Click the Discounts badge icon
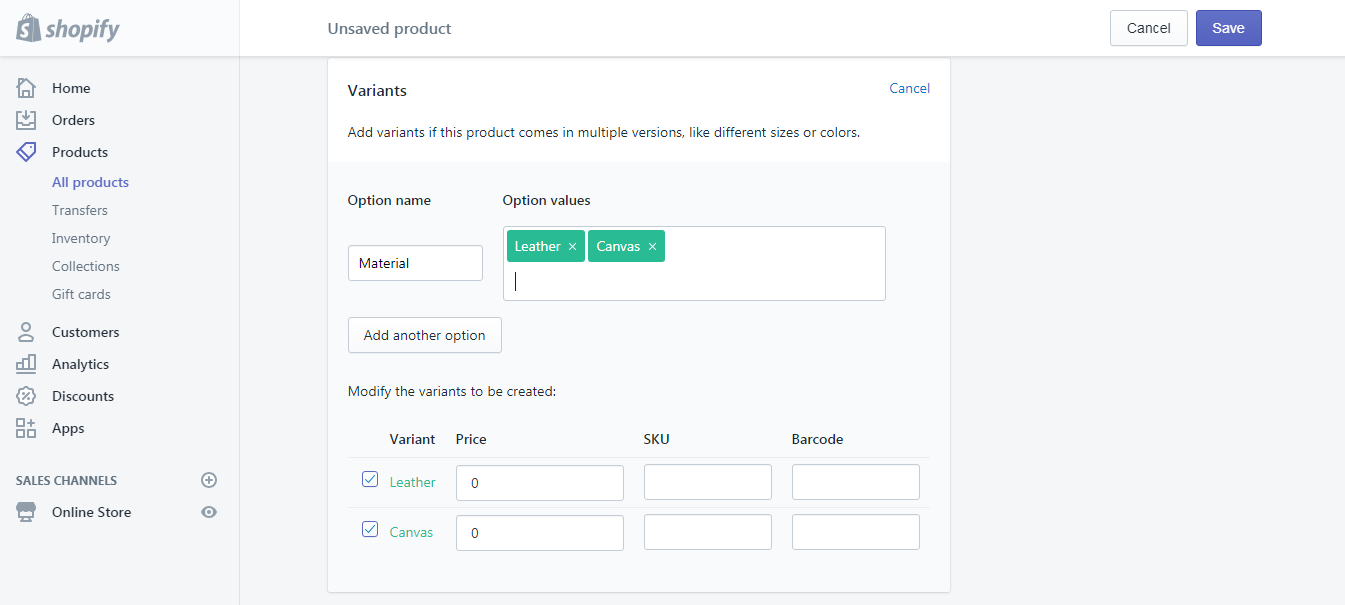 click(x=26, y=396)
